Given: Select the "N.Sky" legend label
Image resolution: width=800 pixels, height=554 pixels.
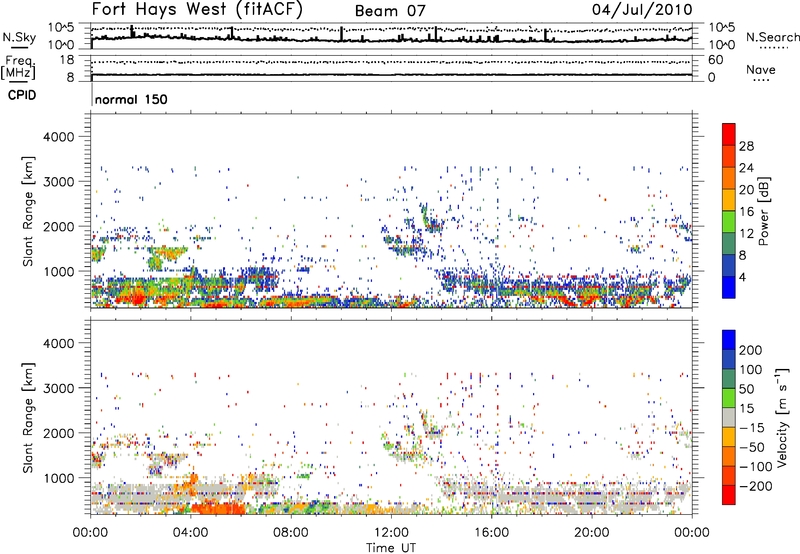Looking at the screenshot, I should click(19, 37).
